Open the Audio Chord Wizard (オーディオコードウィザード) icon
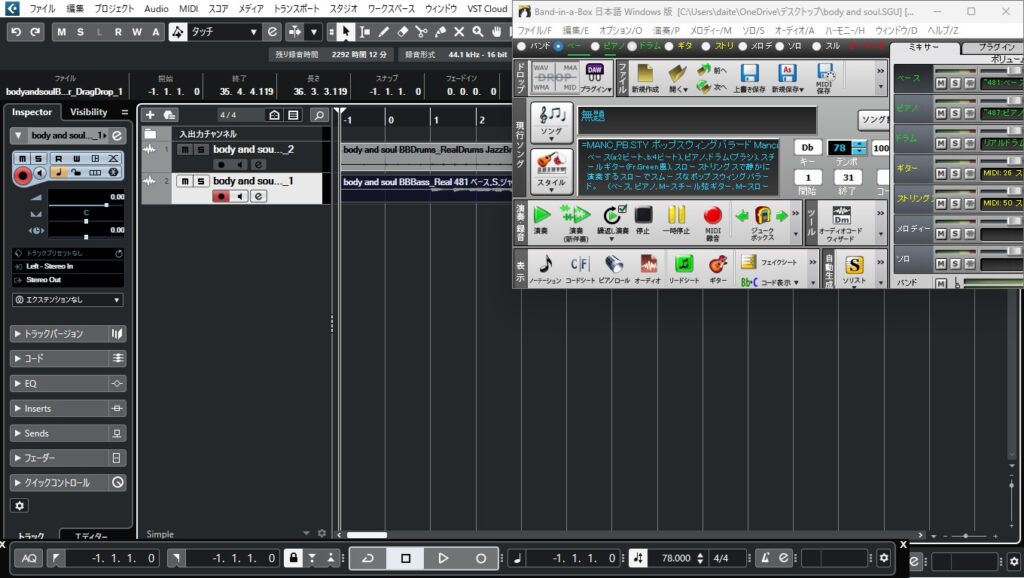The image size is (1024, 578). pyautogui.click(x=840, y=223)
